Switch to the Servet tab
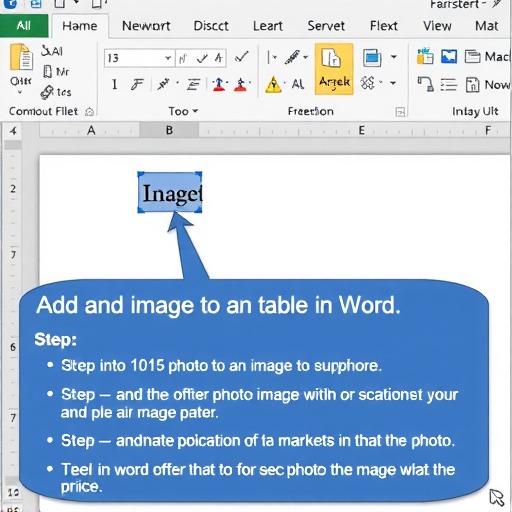512x512 pixels. (x=326, y=26)
